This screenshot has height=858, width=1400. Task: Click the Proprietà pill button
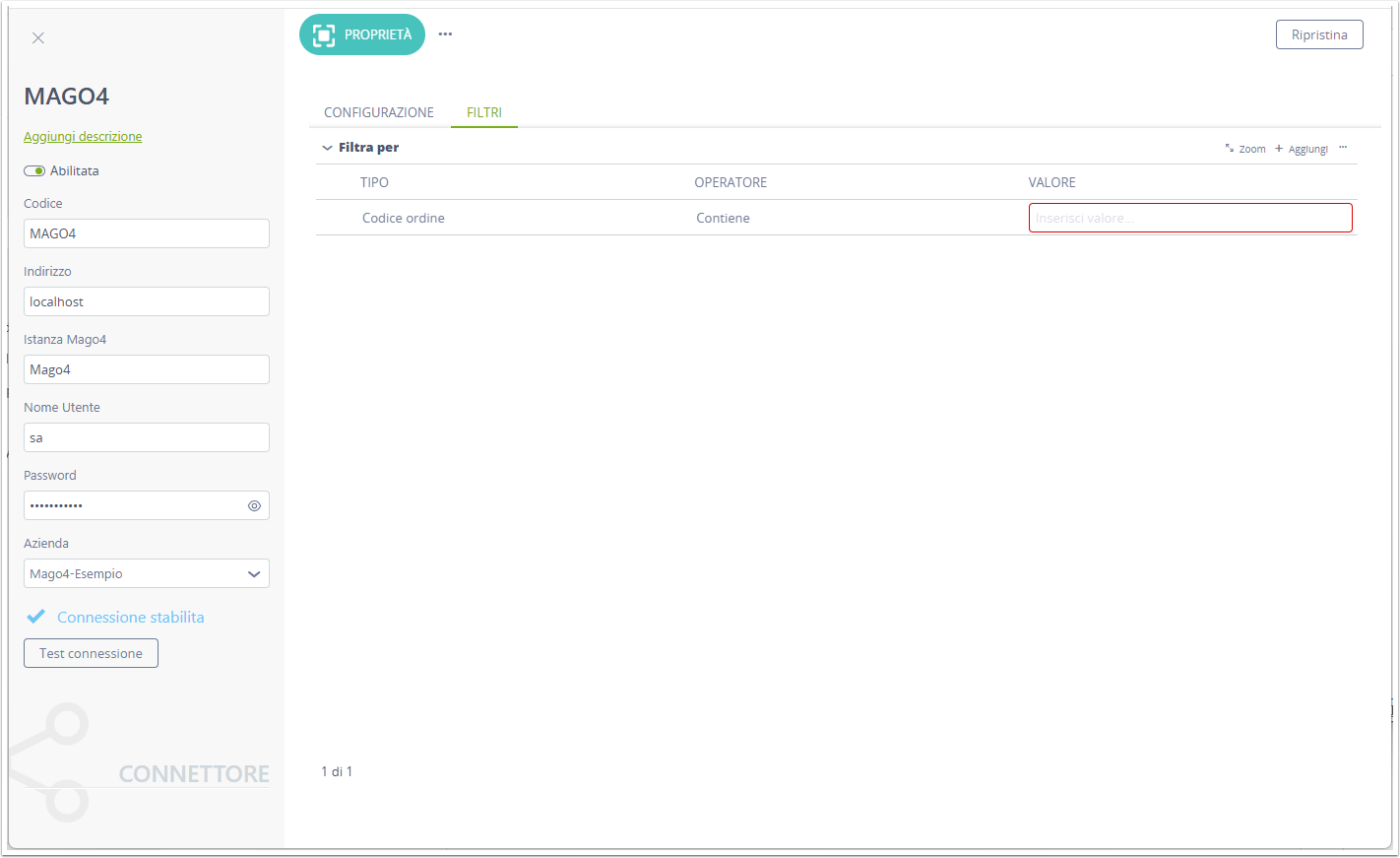click(362, 34)
